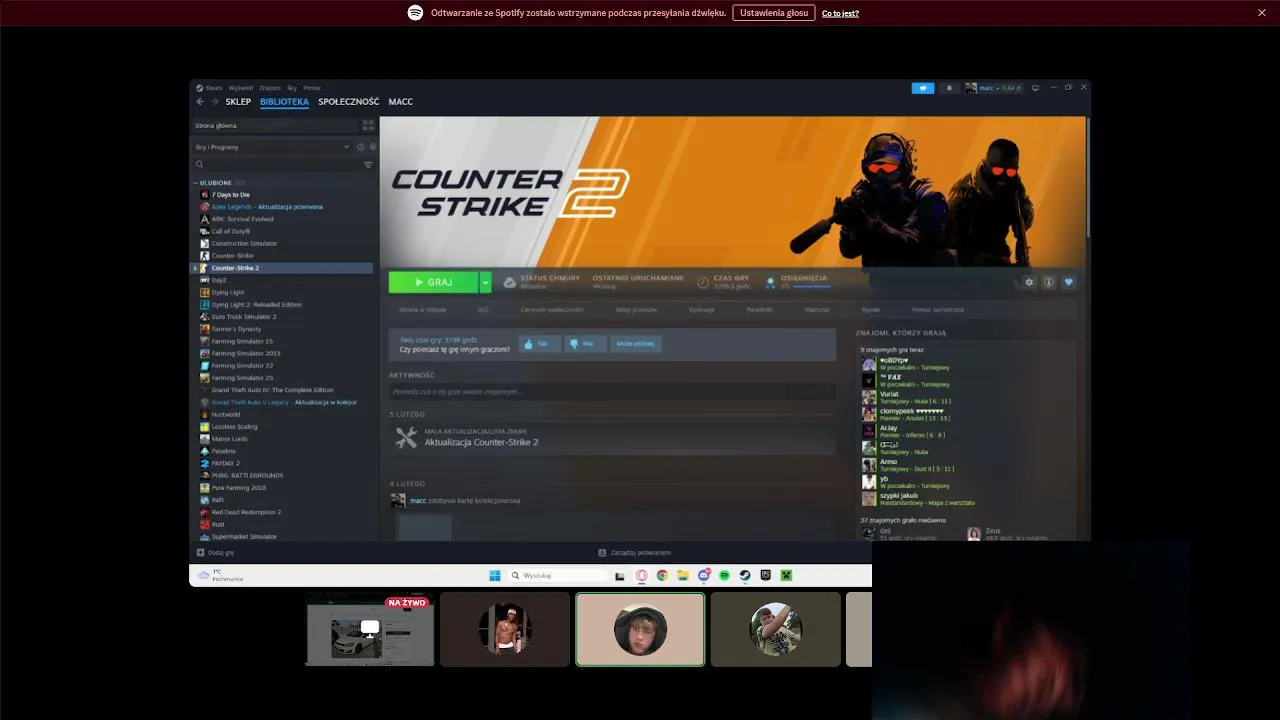Click the Wyszukaj taskbar search box
This screenshot has width=1280, height=720.
558,576
